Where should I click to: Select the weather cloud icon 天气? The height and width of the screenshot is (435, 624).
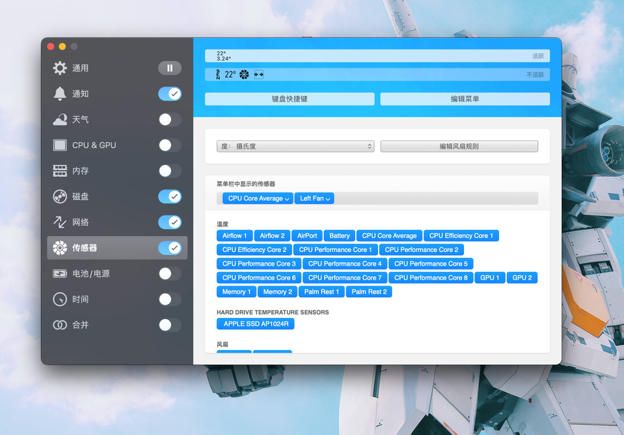(x=60, y=119)
